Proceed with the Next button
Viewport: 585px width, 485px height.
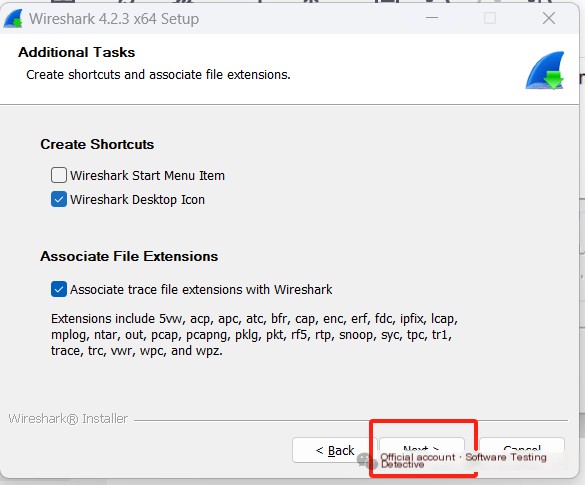(422, 449)
